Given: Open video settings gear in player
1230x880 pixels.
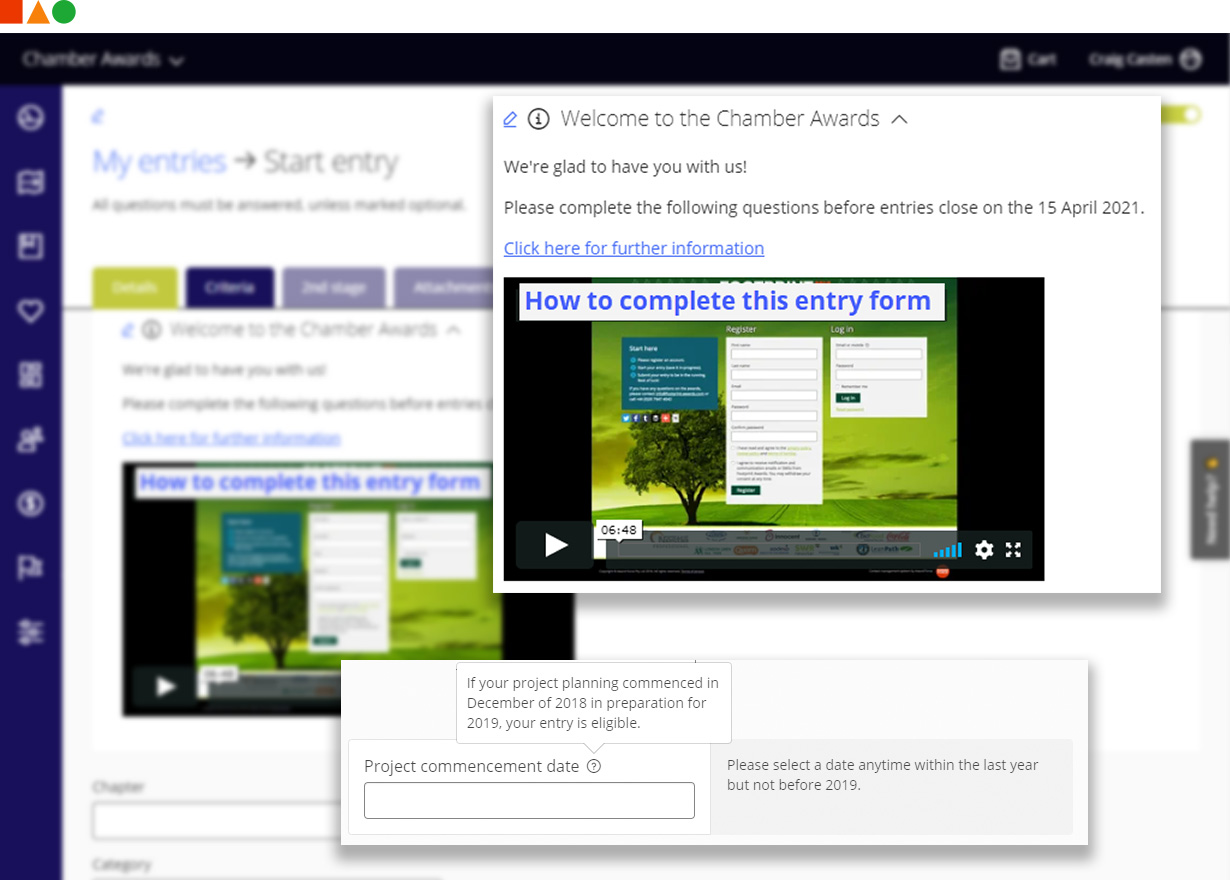Looking at the screenshot, I should 984,549.
